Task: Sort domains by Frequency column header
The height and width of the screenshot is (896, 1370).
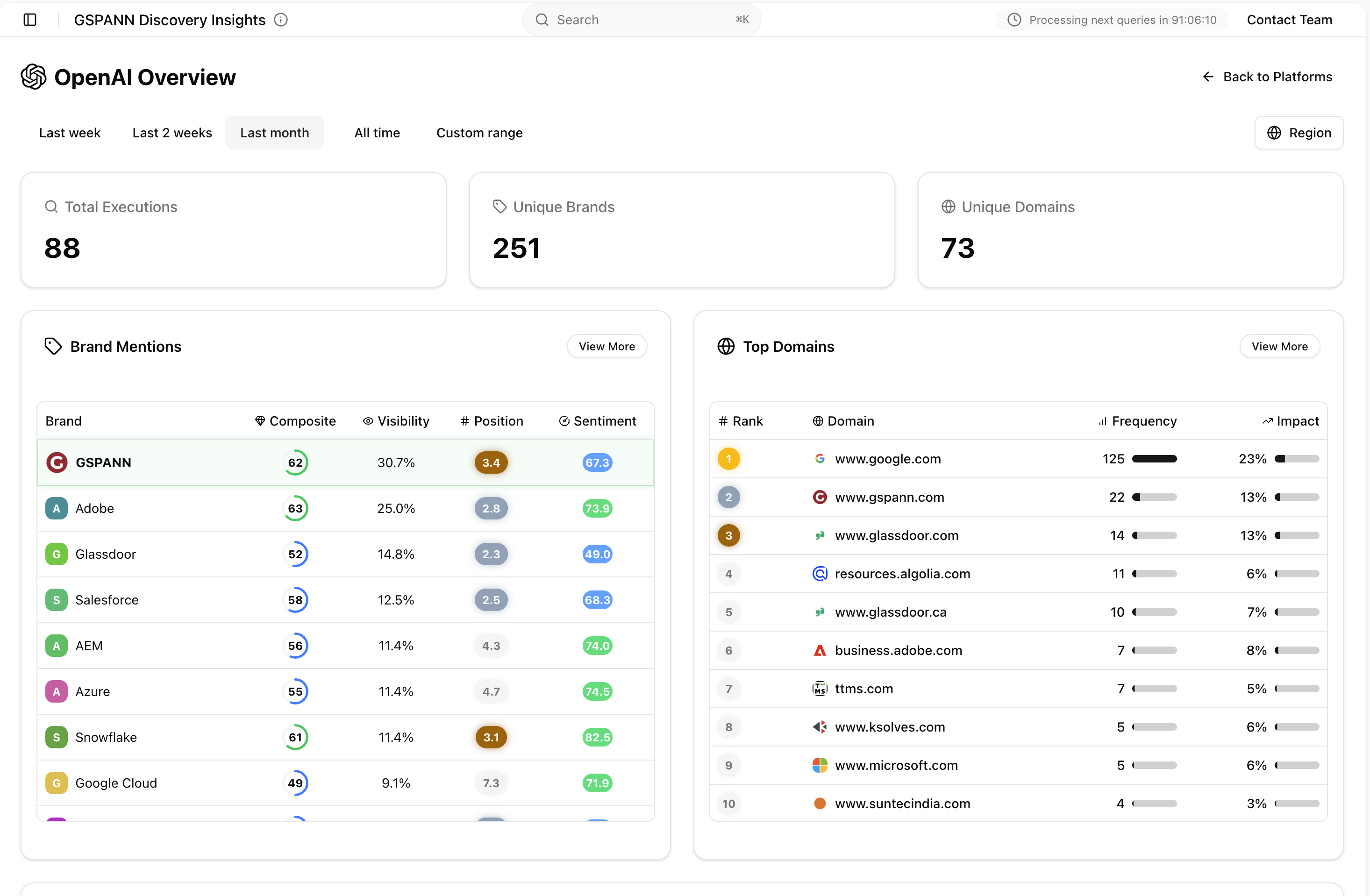Action: point(1137,420)
